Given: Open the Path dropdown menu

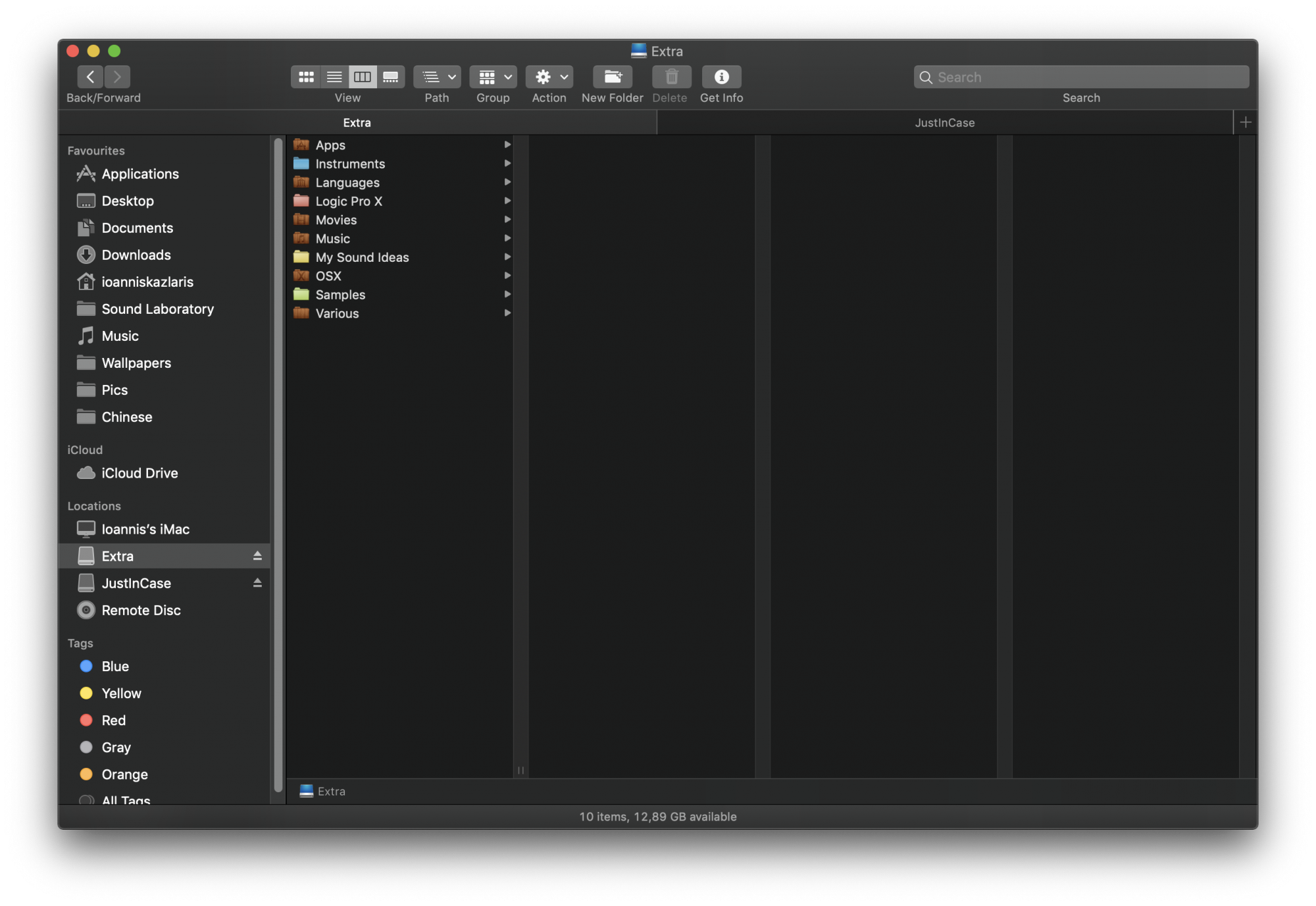Looking at the screenshot, I should (437, 77).
